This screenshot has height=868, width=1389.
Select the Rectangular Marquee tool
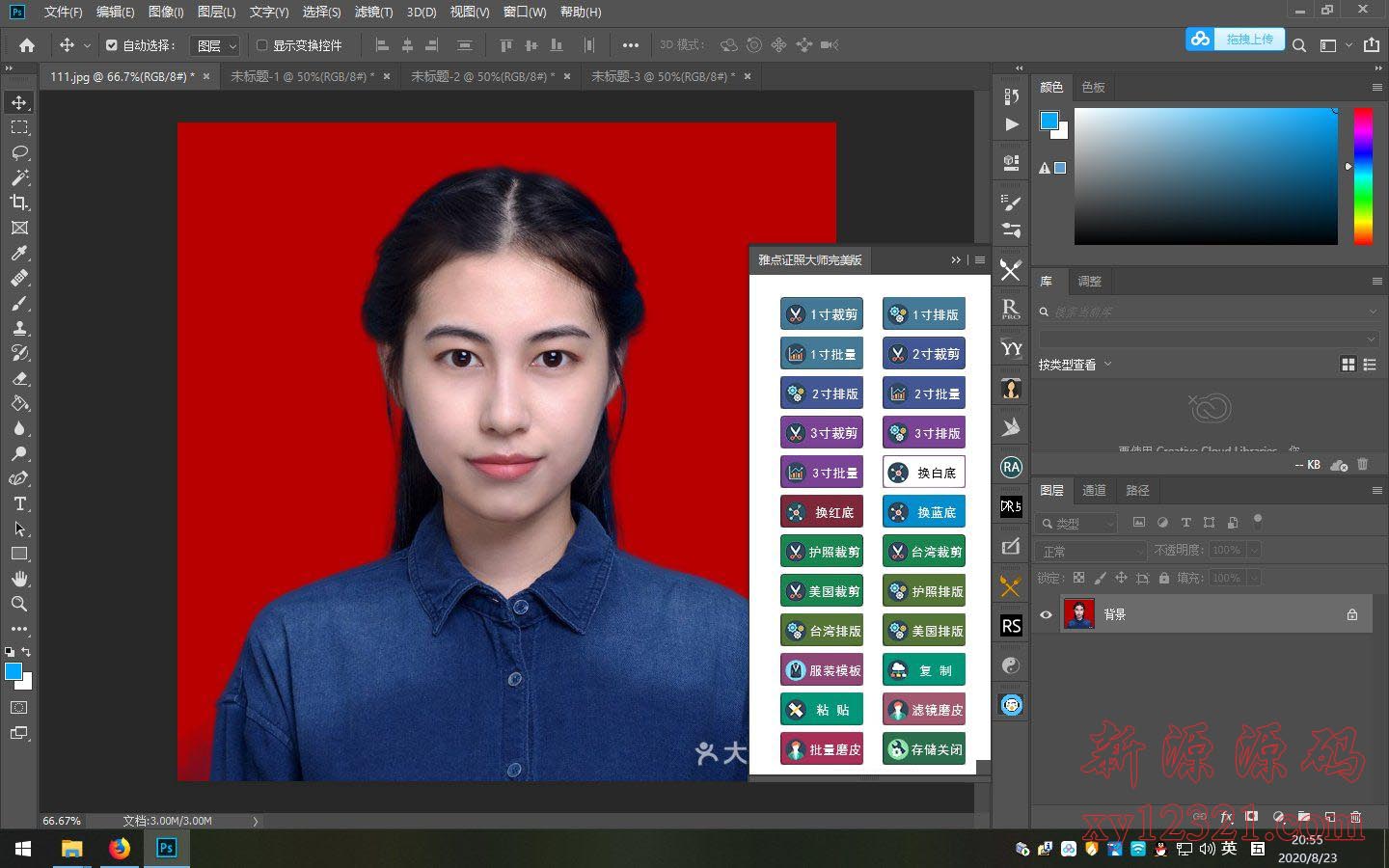click(x=19, y=127)
